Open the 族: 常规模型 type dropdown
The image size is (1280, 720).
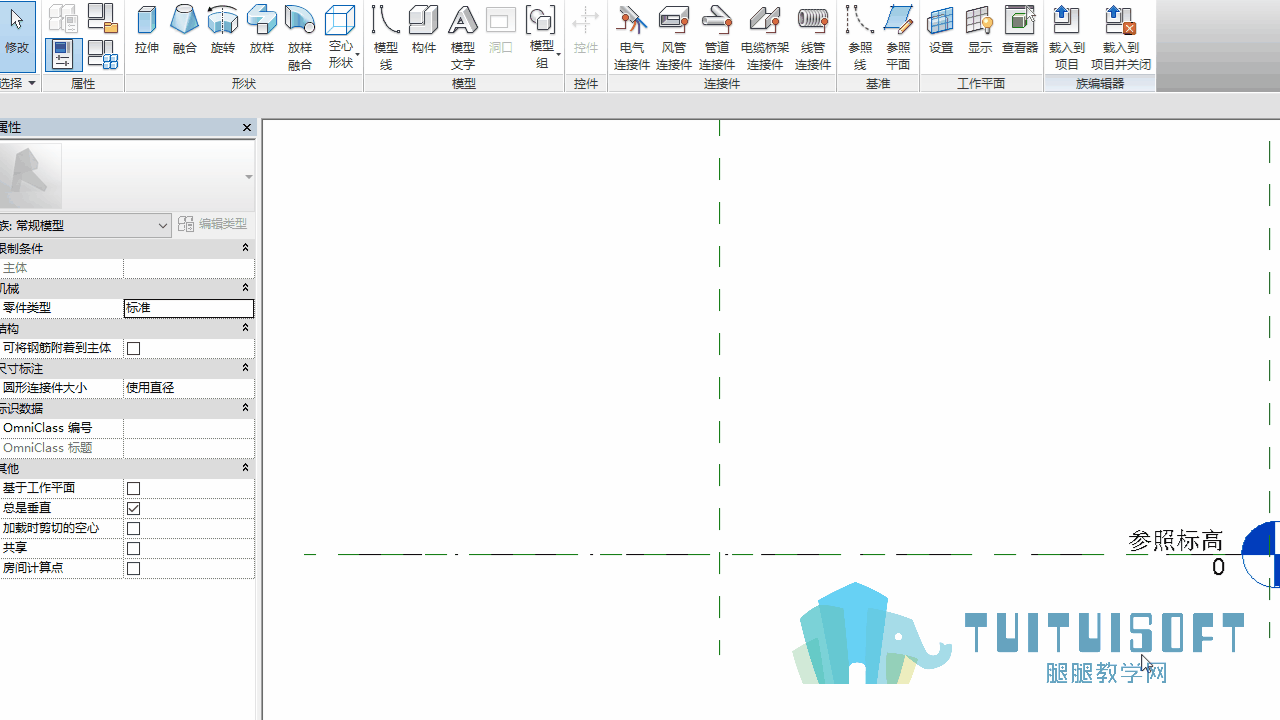tap(86, 226)
